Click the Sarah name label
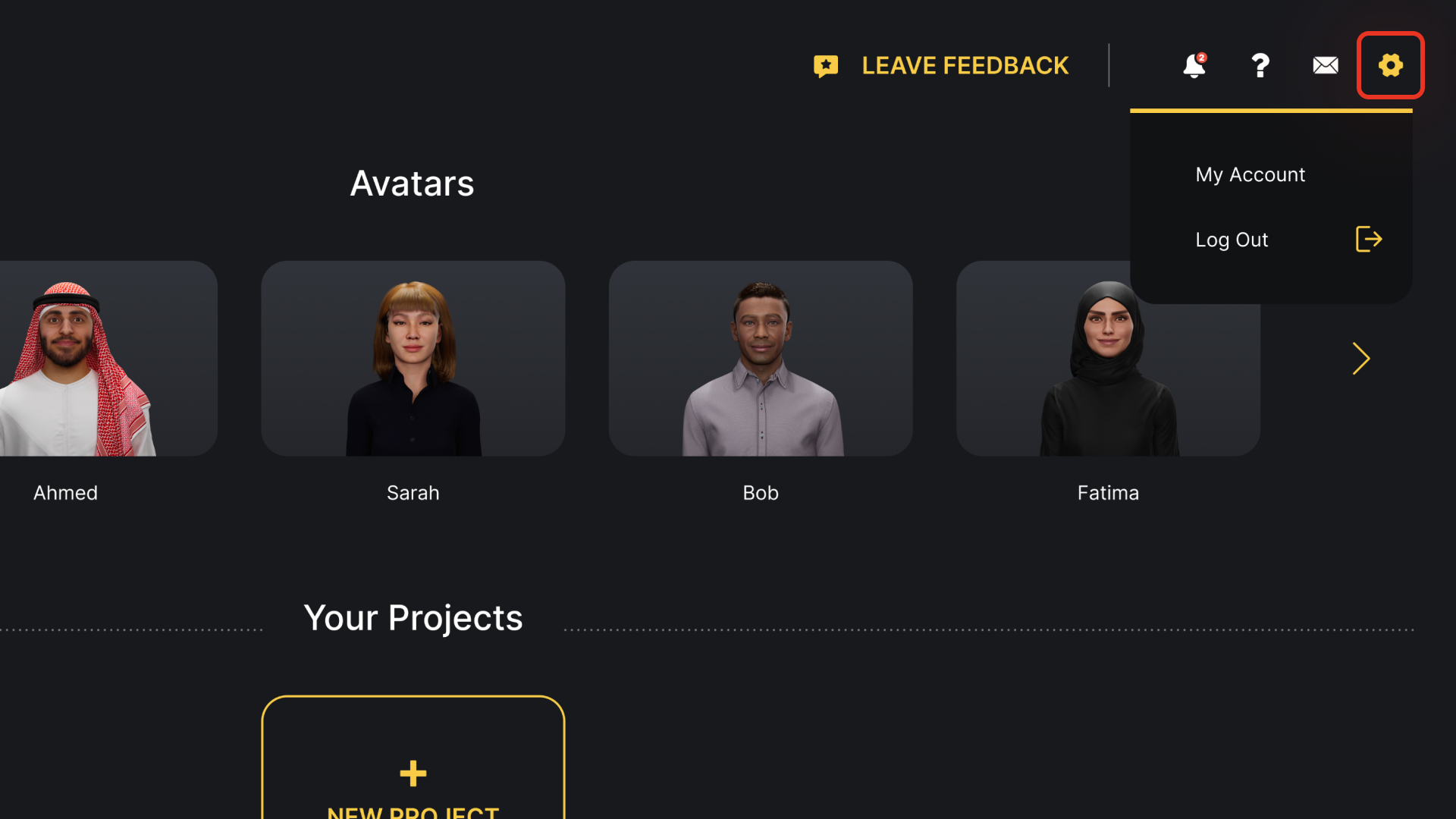 [x=413, y=493]
